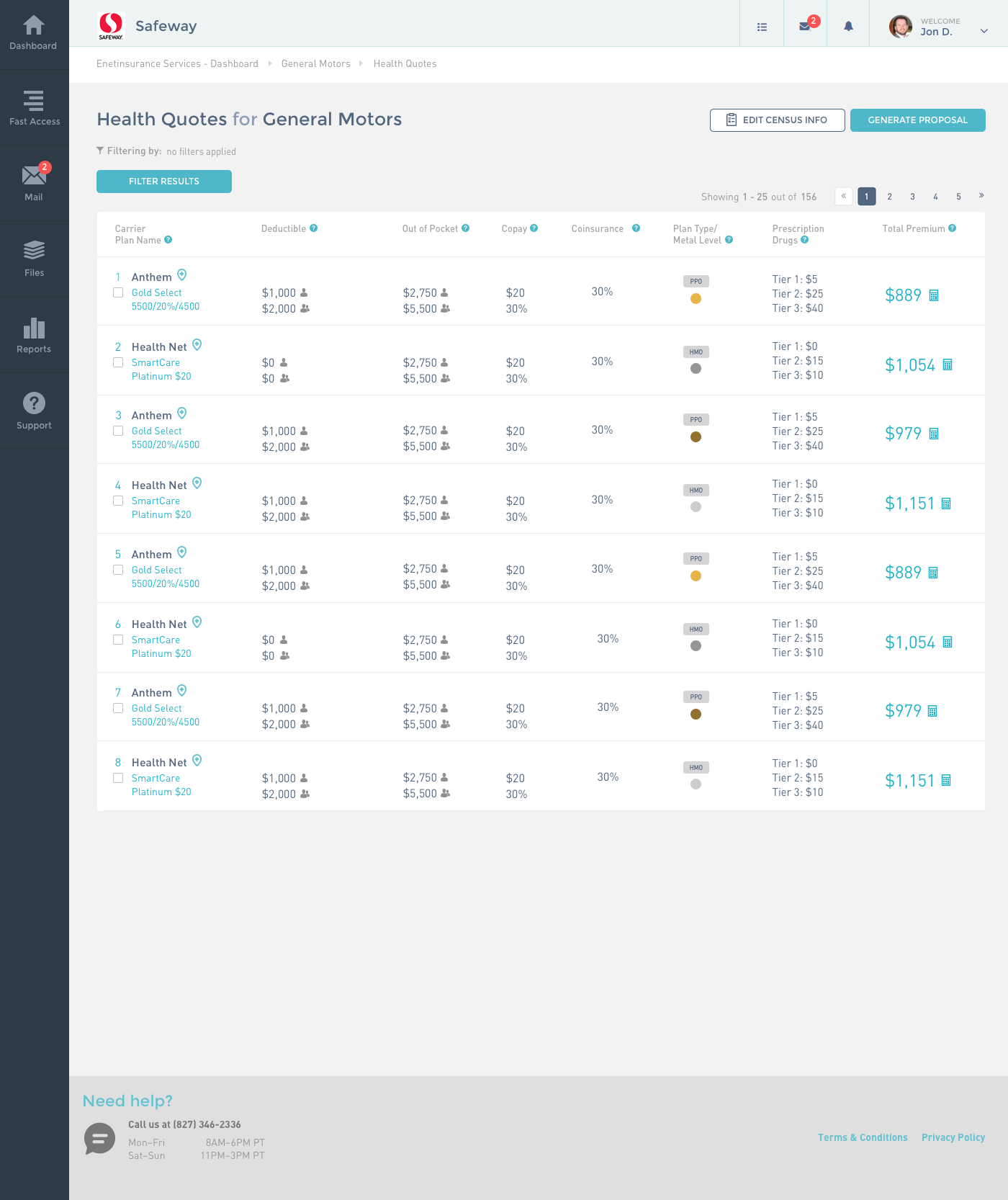Go to results page 2
Image resolution: width=1008 pixels, height=1200 pixels.
tap(890, 197)
